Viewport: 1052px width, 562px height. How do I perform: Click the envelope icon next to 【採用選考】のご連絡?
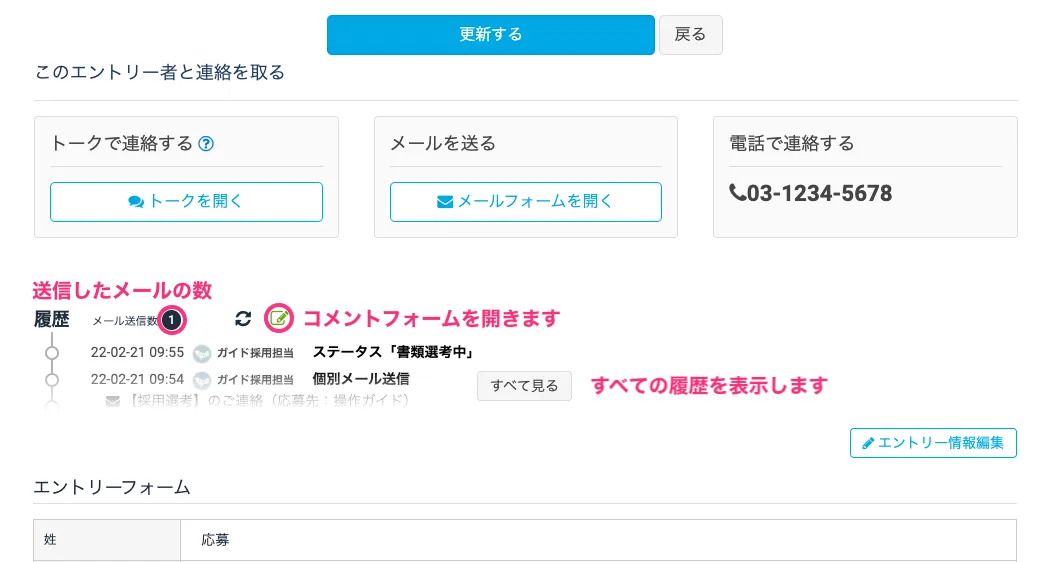[x=112, y=401]
